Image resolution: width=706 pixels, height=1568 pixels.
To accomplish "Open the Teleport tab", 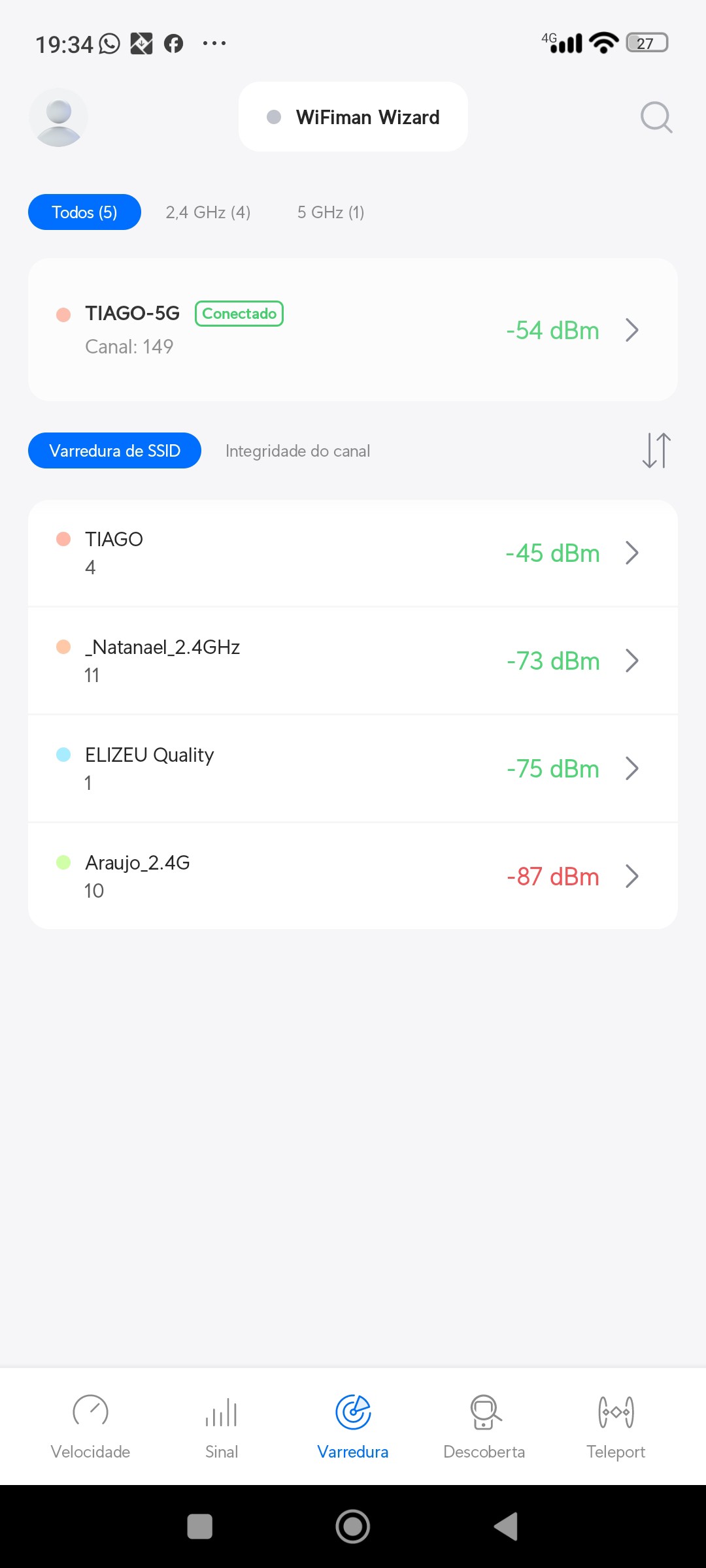I will click(x=616, y=1426).
